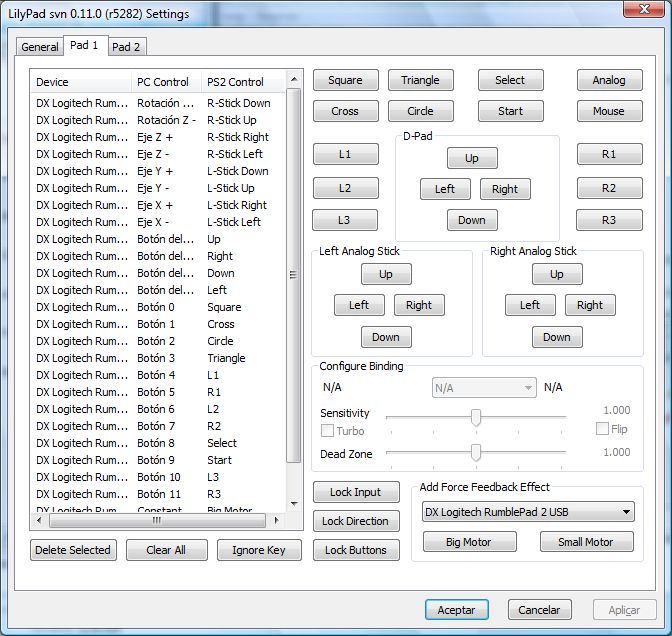Click the Cancelar button

[540, 609]
